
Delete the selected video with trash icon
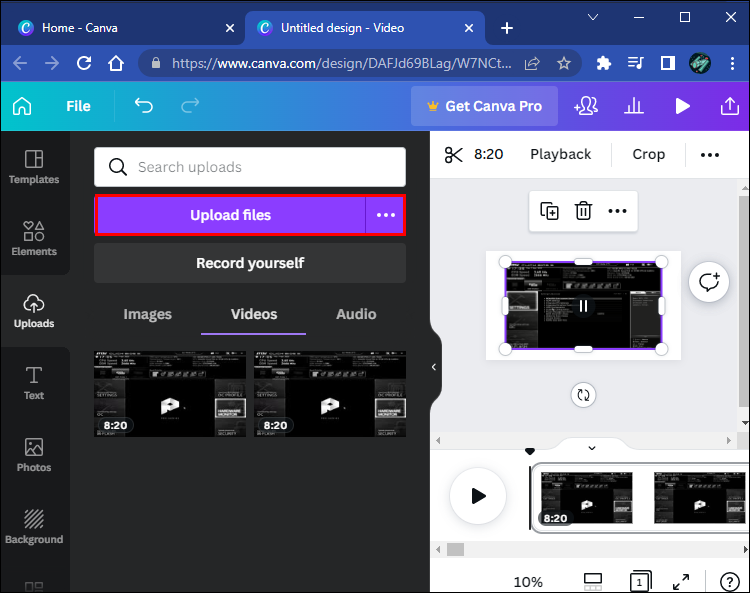coord(583,211)
